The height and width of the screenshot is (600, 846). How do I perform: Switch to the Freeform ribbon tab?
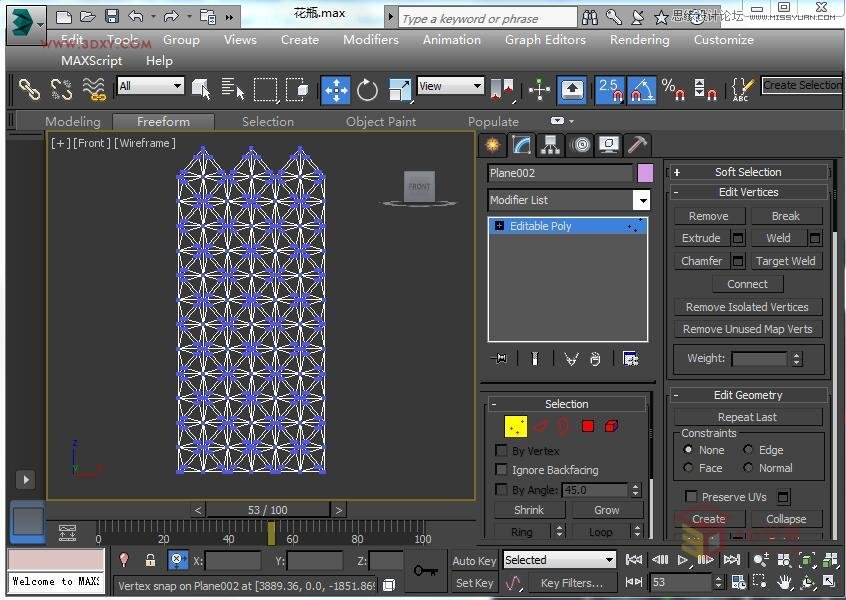[163, 121]
